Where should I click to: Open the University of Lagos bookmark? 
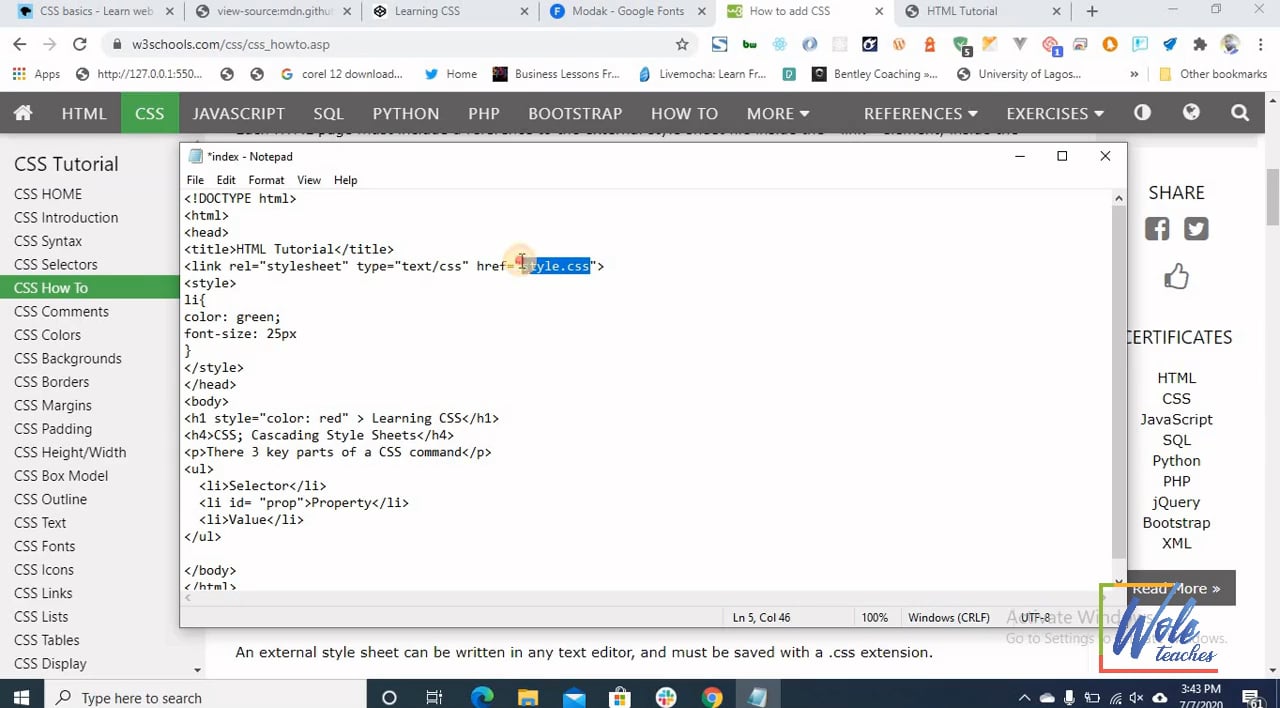(x=1019, y=74)
